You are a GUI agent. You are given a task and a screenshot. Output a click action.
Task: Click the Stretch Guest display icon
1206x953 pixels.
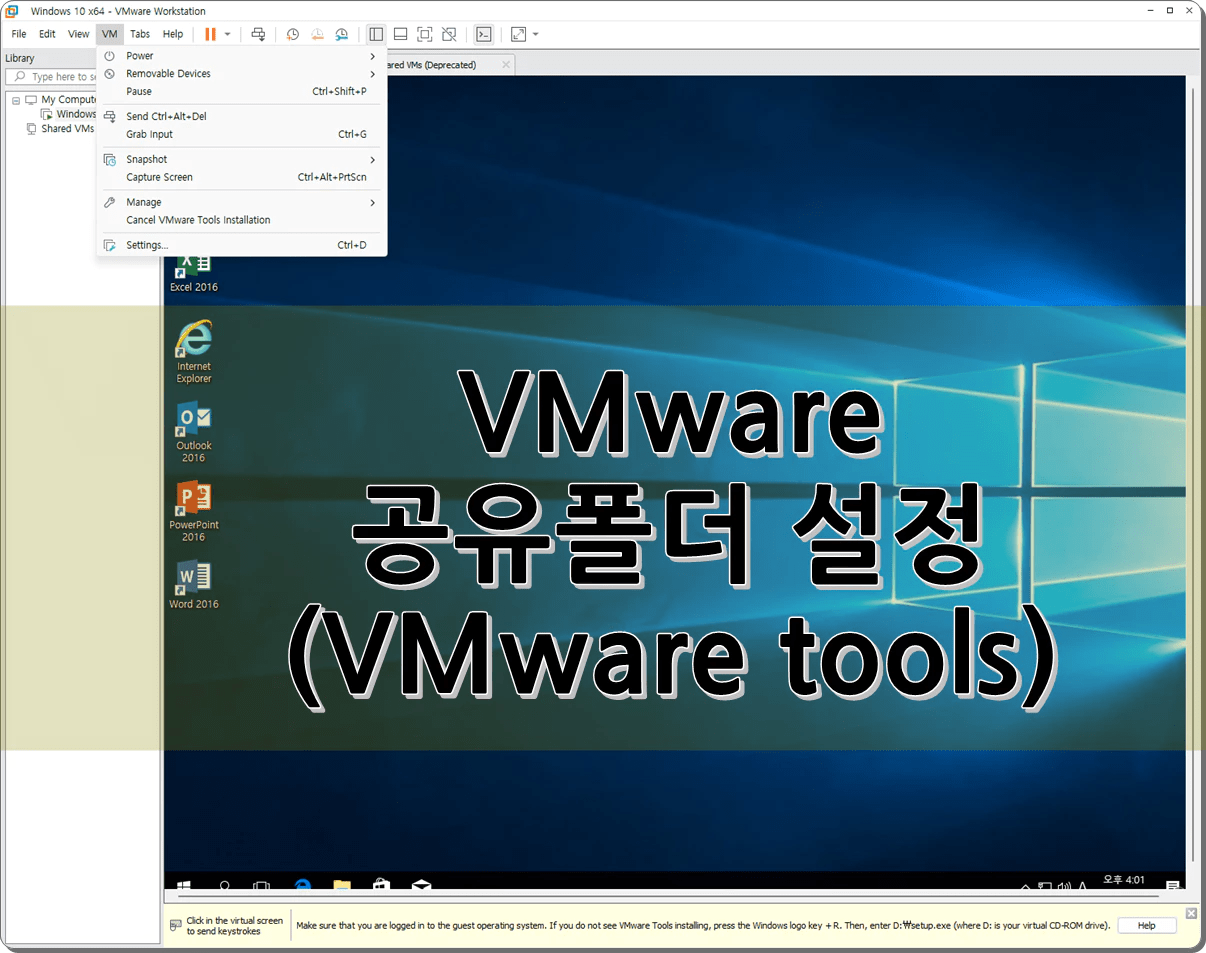point(518,34)
